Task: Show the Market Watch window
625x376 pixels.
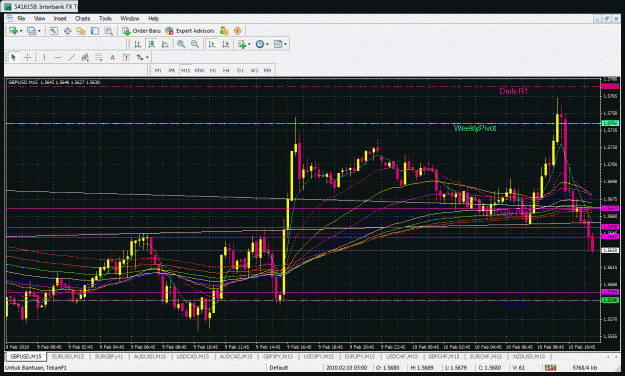Action: coord(53,31)
